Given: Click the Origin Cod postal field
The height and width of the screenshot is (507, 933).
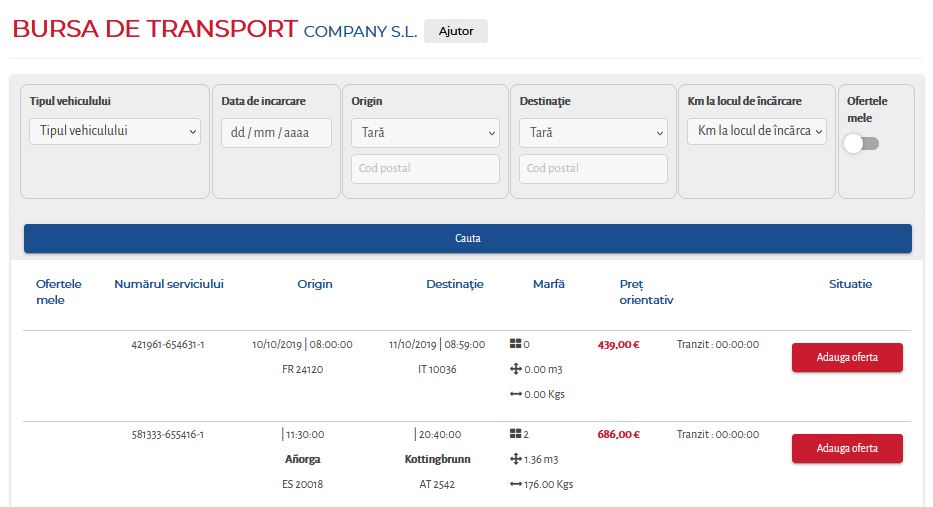Looking at the screenshot, I should [x=425, y=168].
